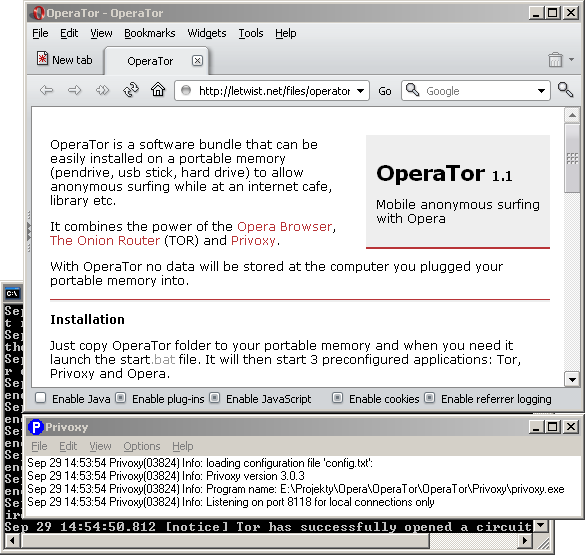Enable Java checkbox
The width and height of the screenshot is (585, 555).
(40, 398)
